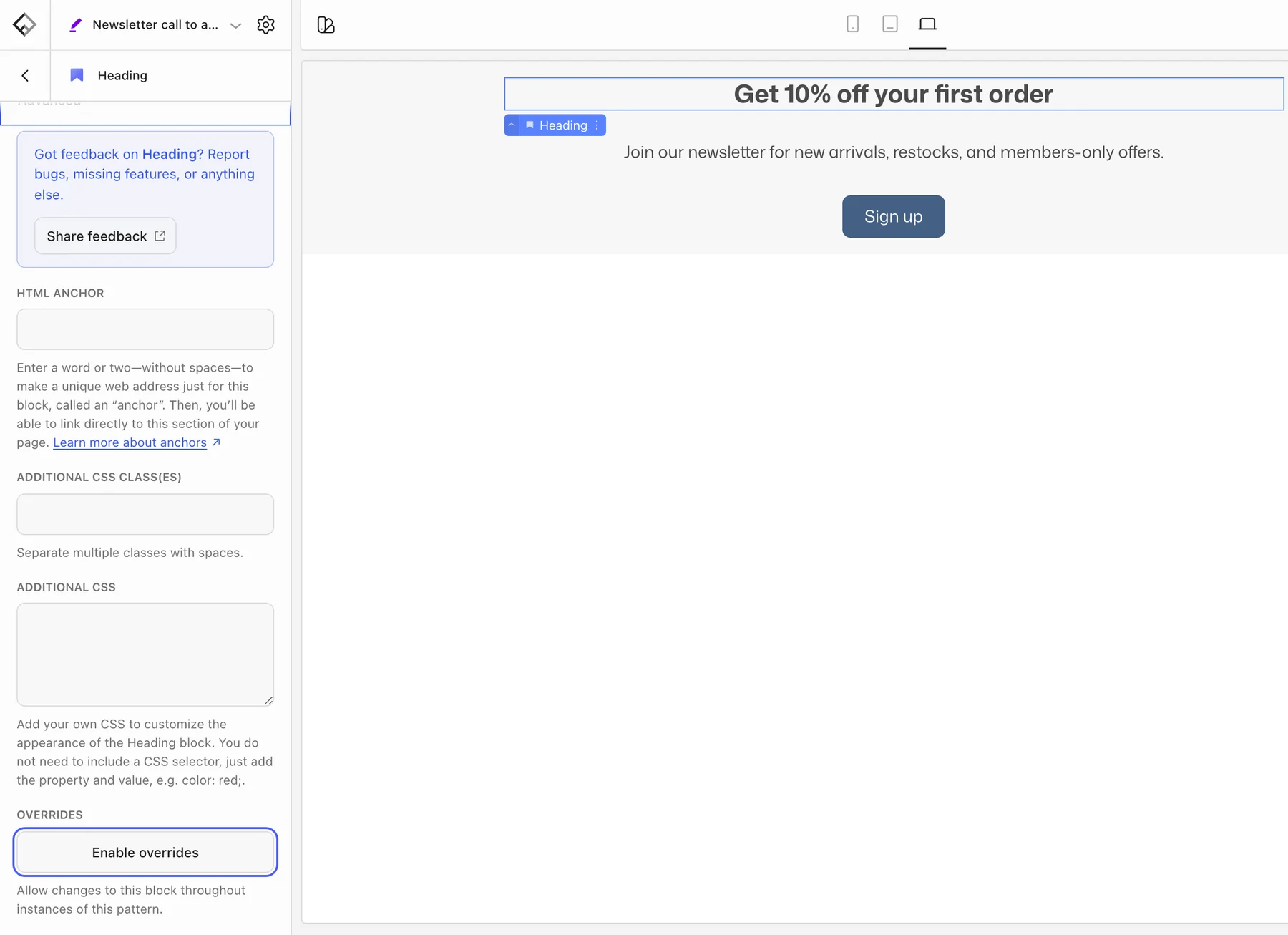Click inside the Additional CSS textarea
The width and height of the screenshot is (1288, 935).
[145, 654]
